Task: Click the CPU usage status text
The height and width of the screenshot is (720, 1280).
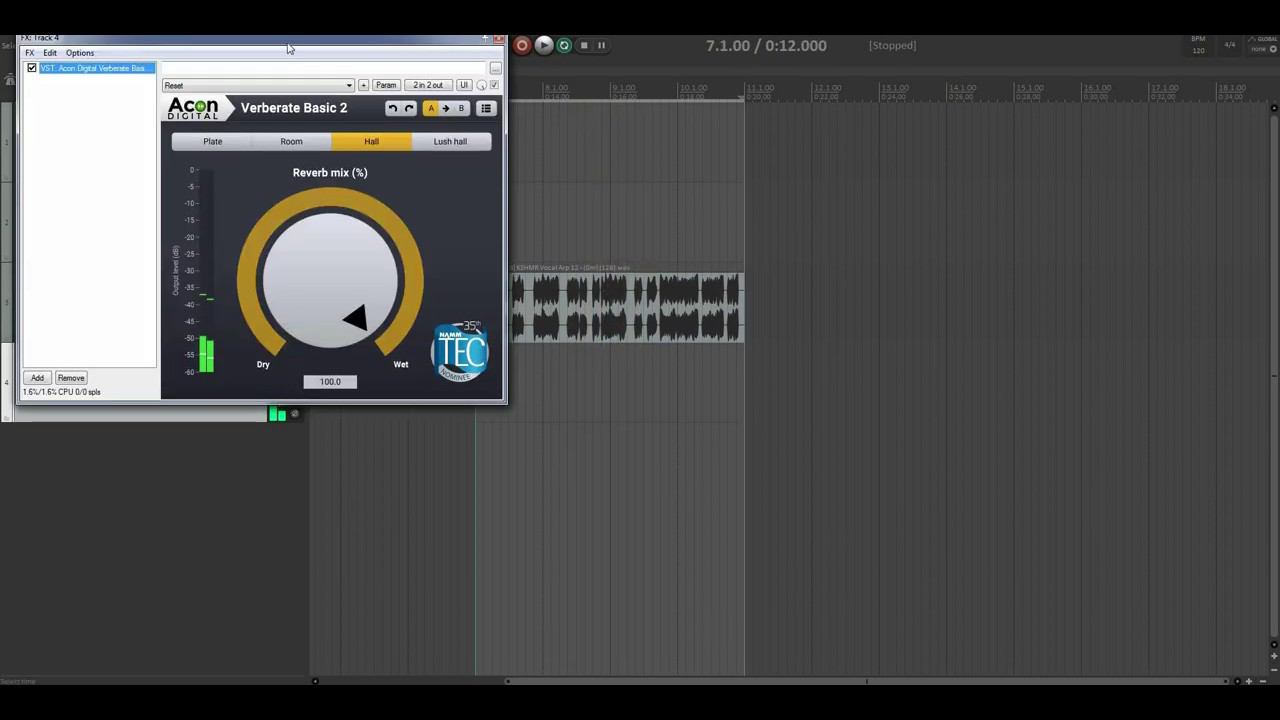Action: 62,392
